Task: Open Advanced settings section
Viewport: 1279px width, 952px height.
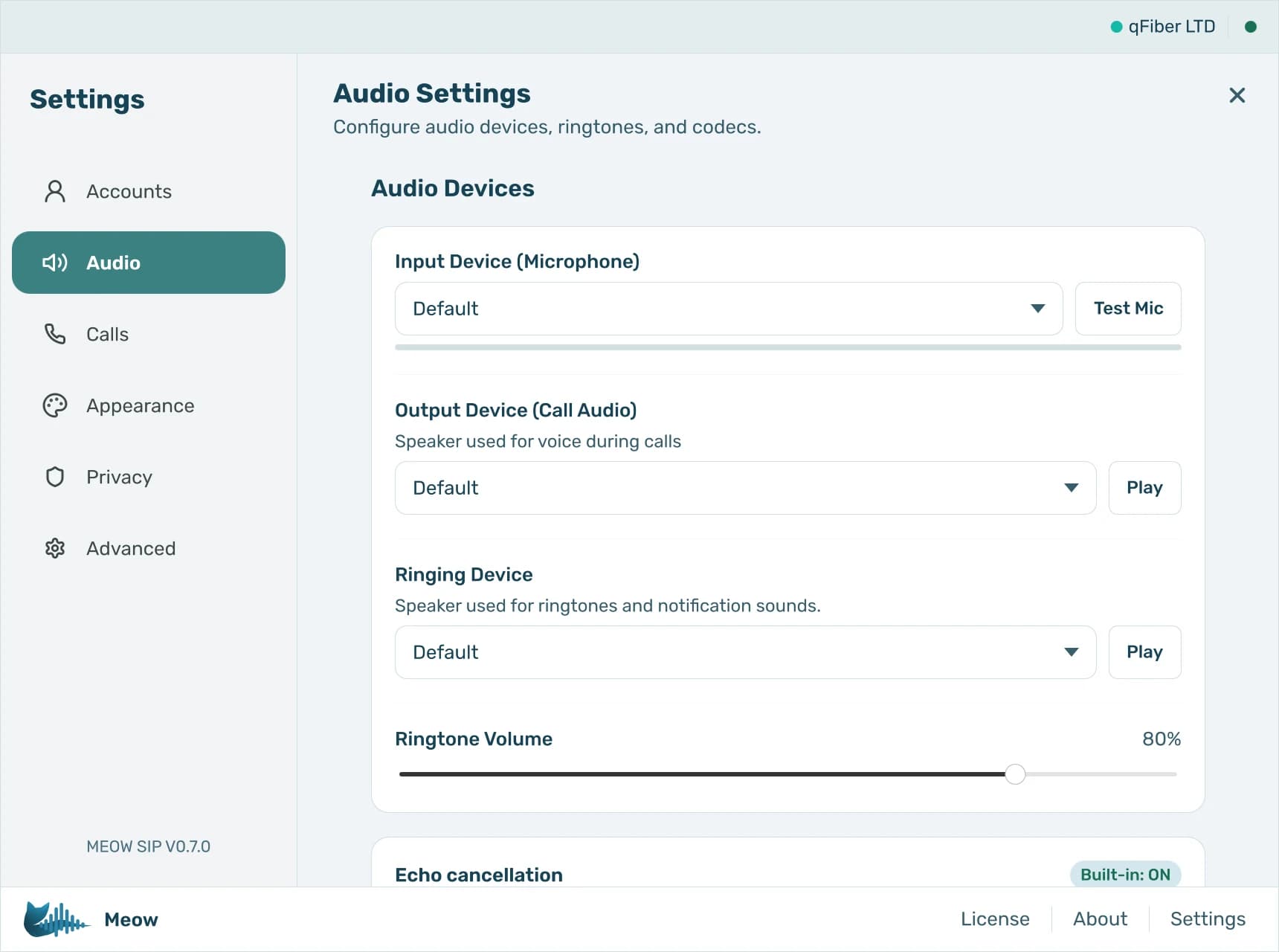Action: (x=149, y=548)
